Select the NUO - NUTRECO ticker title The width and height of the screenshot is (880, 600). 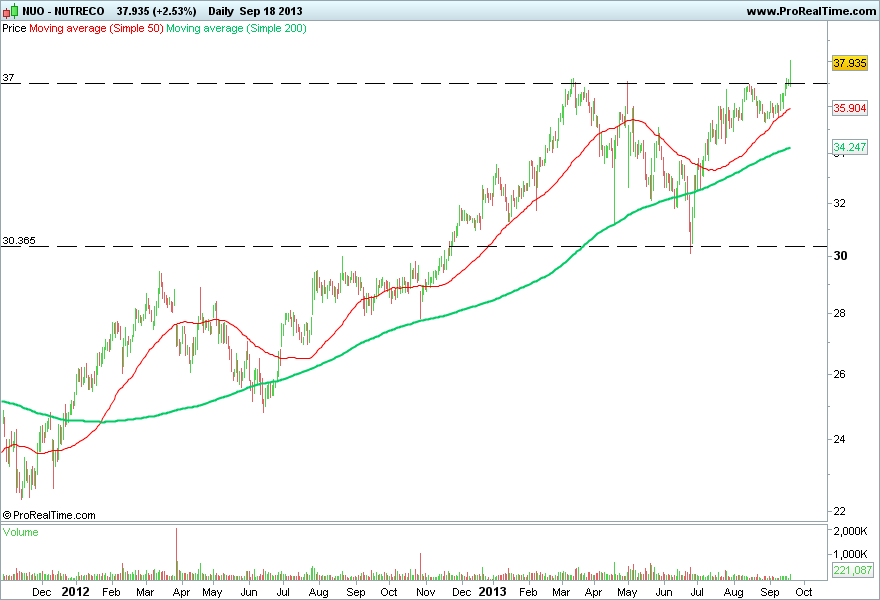[x=63, y=11]
